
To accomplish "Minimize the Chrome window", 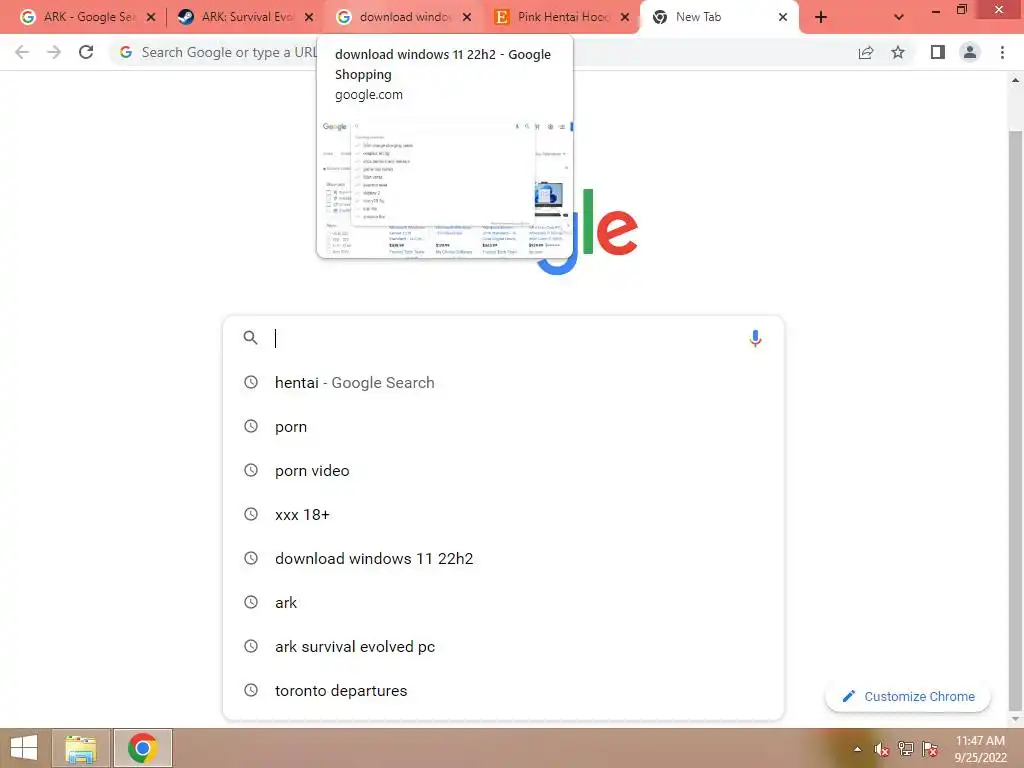I will tap(935, 10).
